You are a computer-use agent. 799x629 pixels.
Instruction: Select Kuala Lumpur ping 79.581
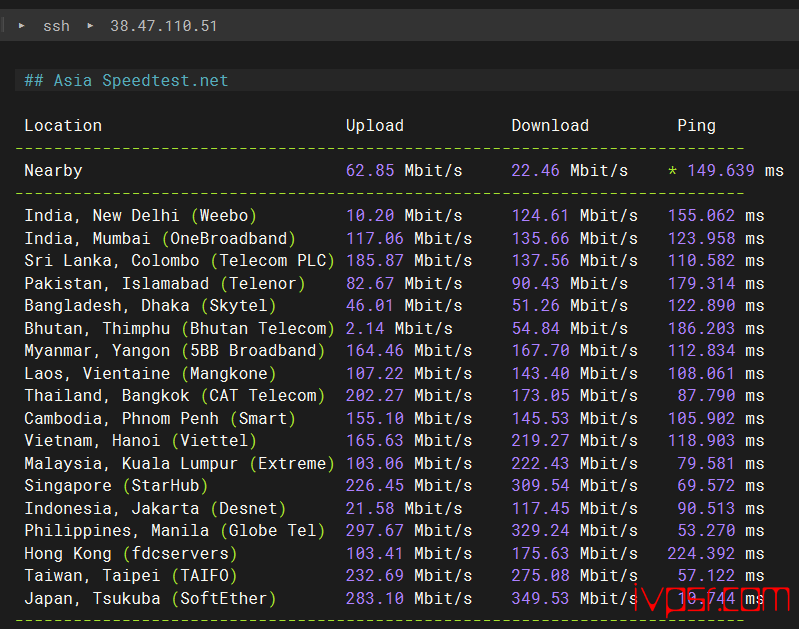(706, 463)
